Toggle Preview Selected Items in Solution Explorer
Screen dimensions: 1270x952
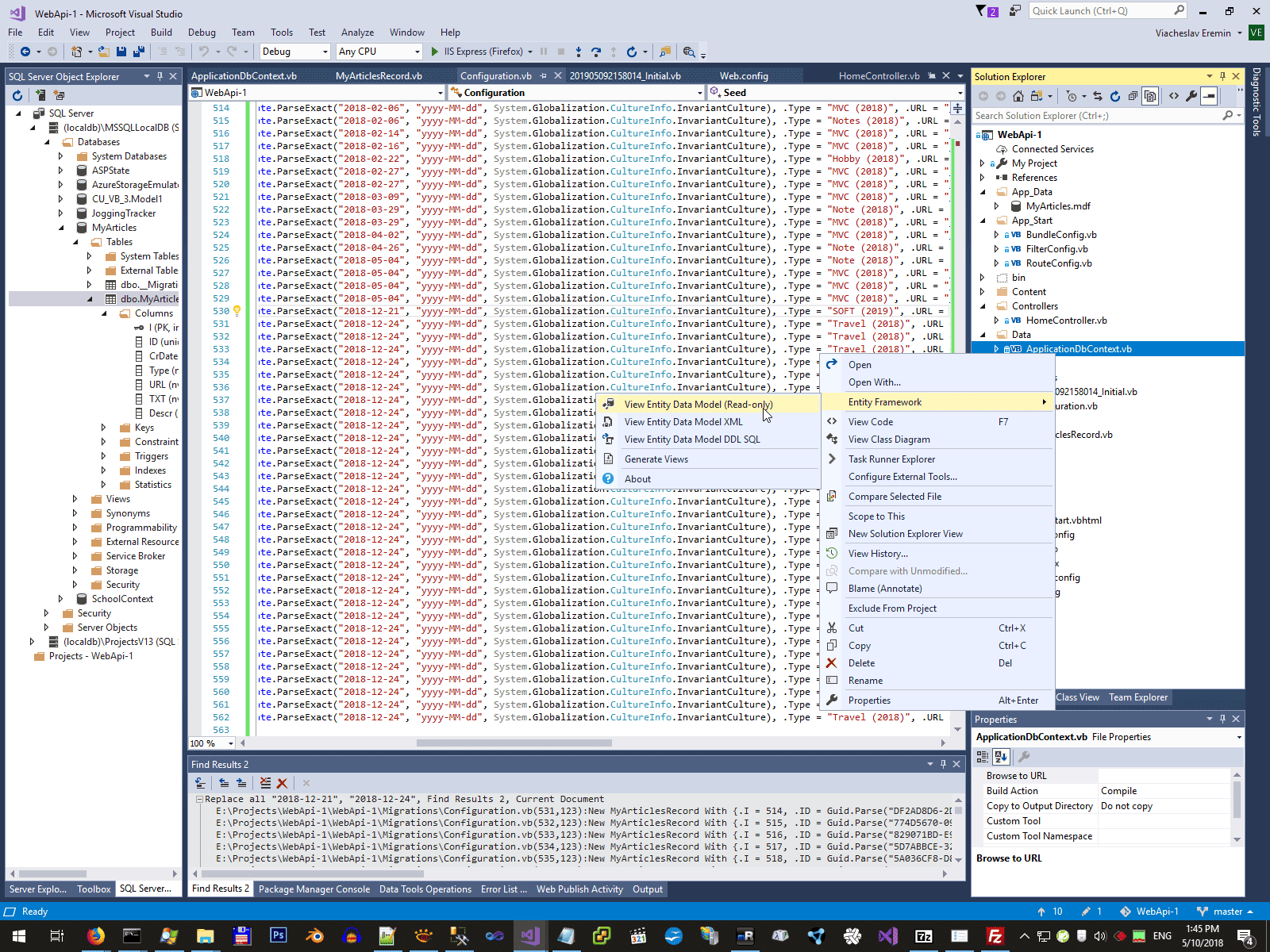click(1209, 96)
